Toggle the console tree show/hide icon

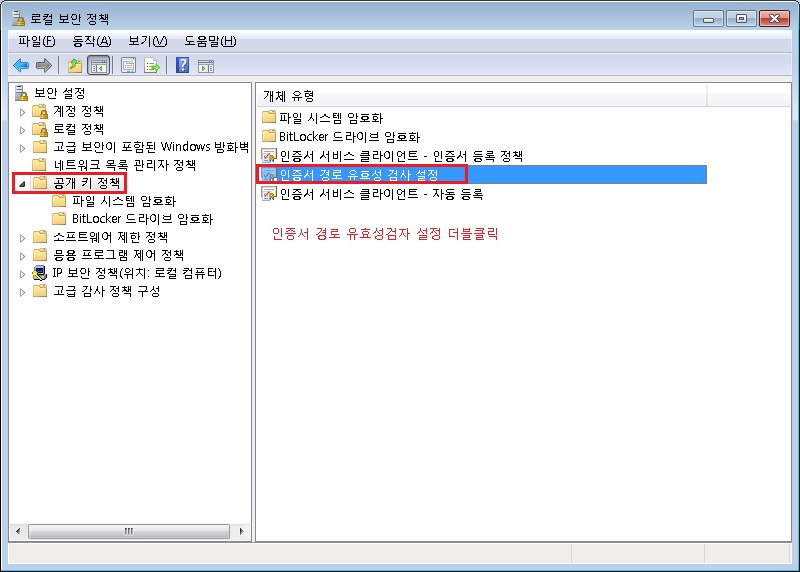99,65
